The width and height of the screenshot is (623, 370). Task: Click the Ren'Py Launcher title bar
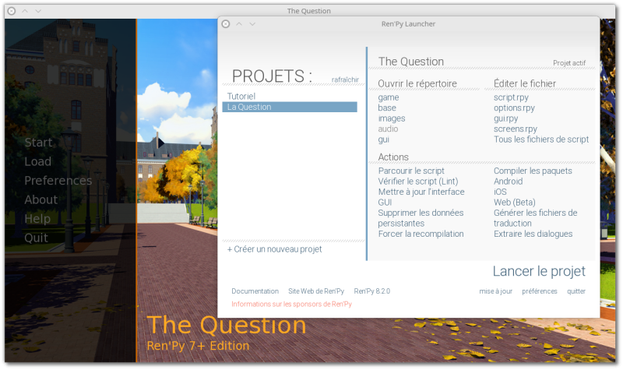click(x=408, y=24)
